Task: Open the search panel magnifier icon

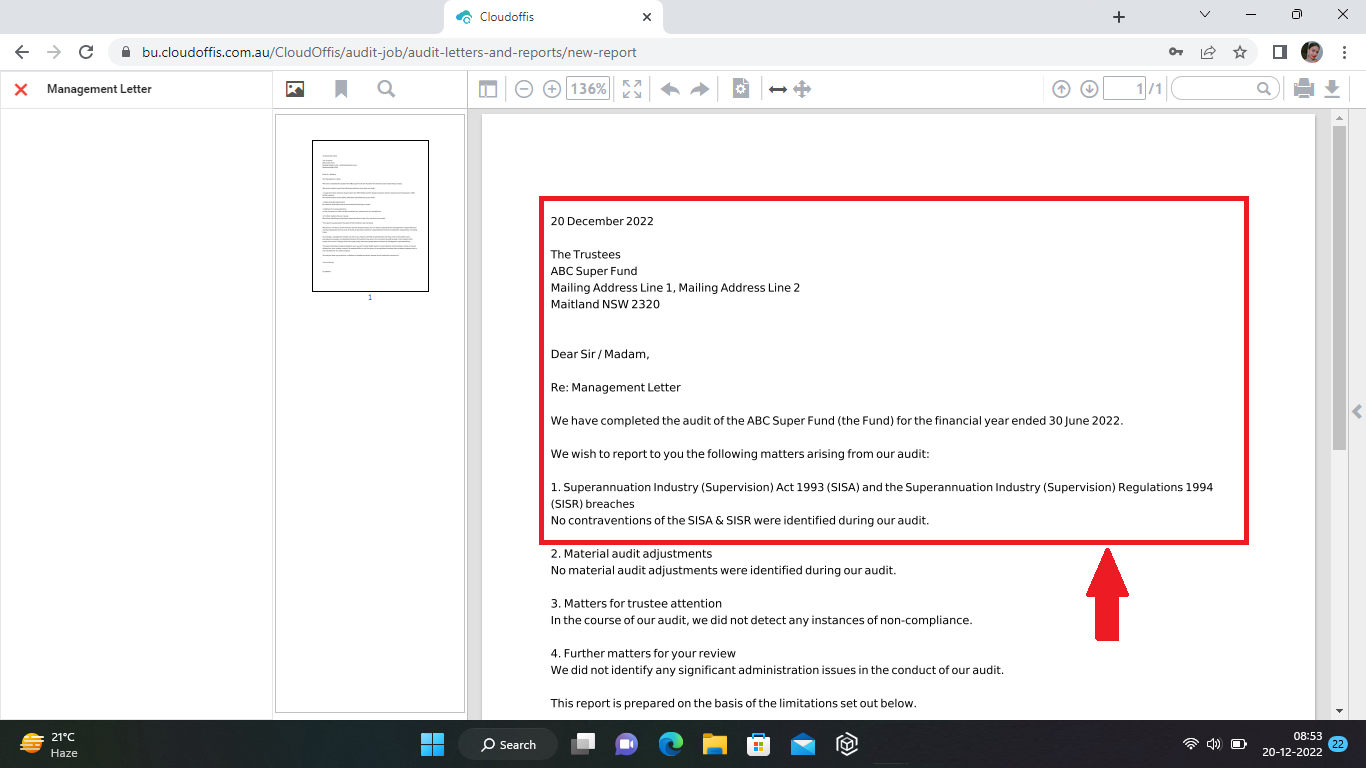Action: (x=386, y=89)
